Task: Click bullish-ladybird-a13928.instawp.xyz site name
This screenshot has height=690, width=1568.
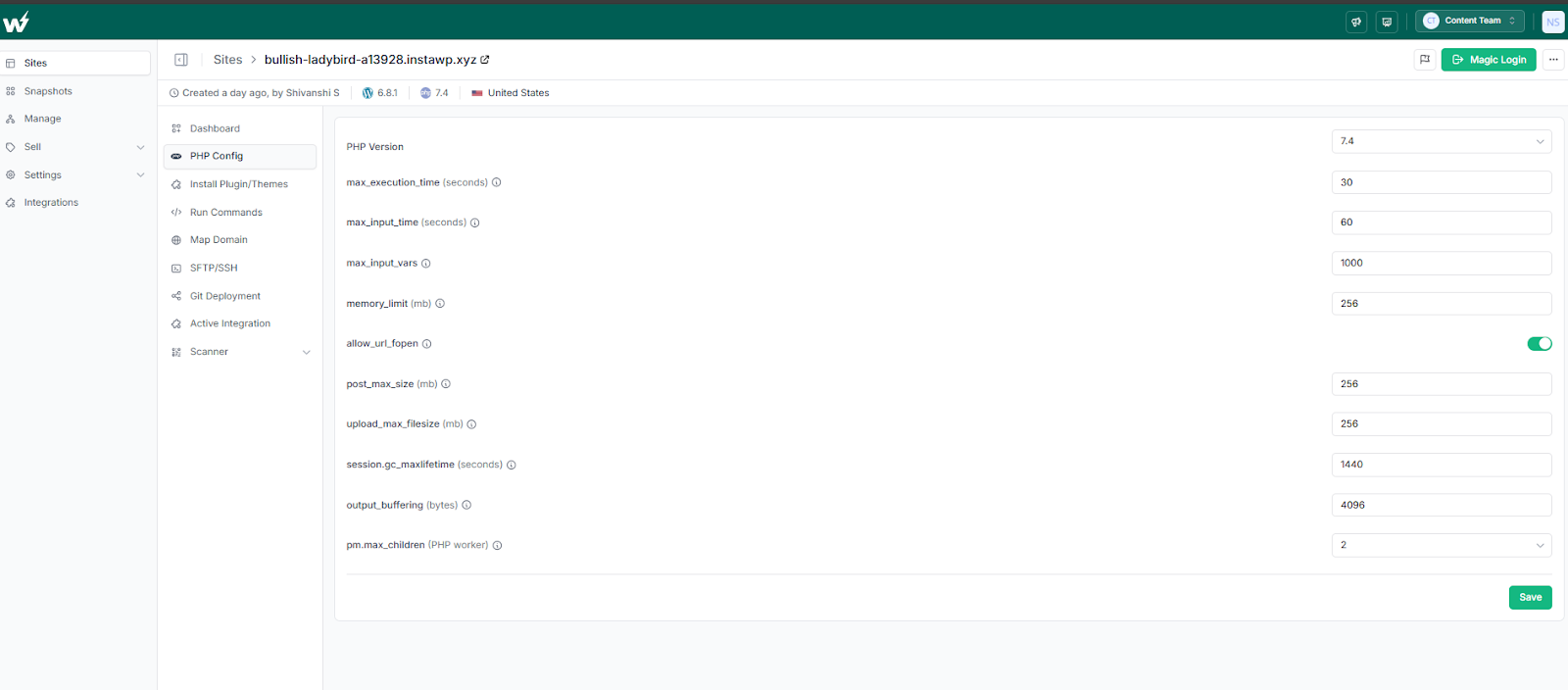Action: (x=370, y=60)
